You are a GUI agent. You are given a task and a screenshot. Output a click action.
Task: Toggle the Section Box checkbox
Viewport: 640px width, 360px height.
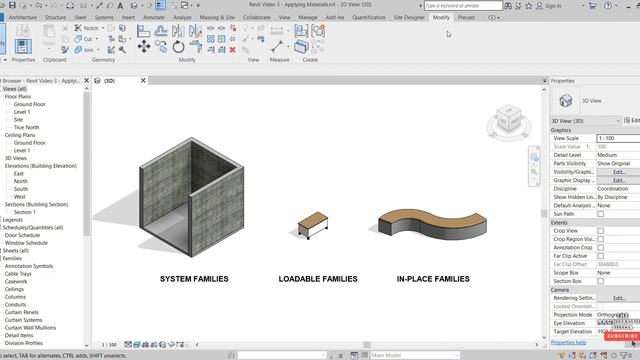coord(600,281)
